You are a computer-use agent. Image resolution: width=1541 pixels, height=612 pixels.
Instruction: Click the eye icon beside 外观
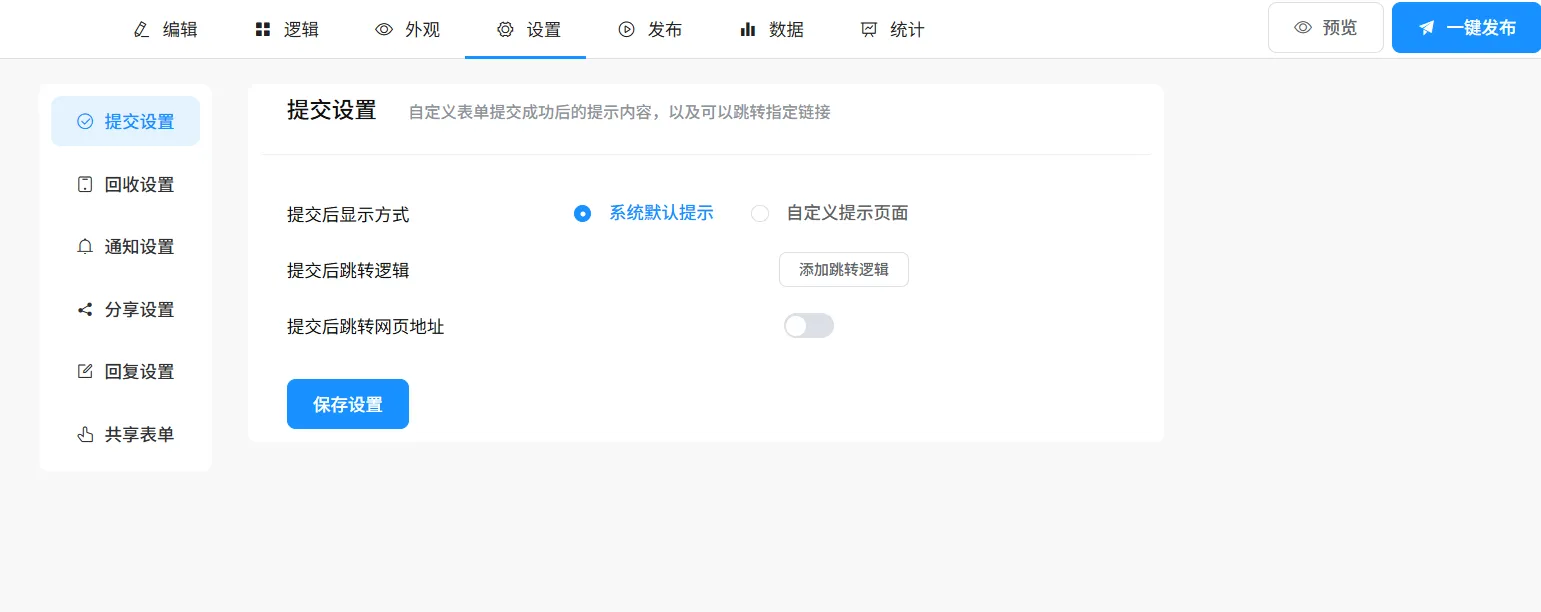(384, 29)
